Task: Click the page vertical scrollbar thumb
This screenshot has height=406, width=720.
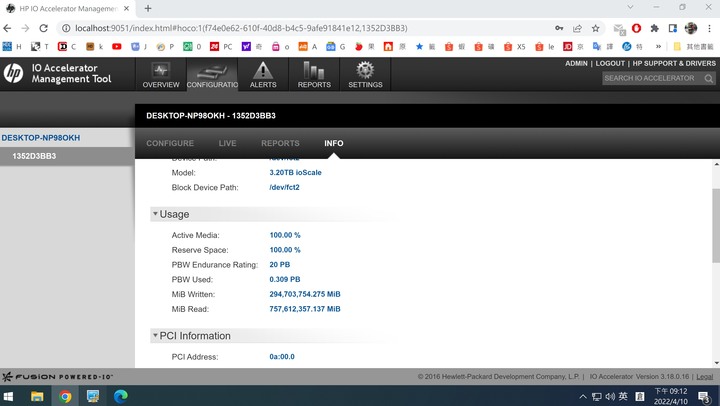Action: [716, 225]
